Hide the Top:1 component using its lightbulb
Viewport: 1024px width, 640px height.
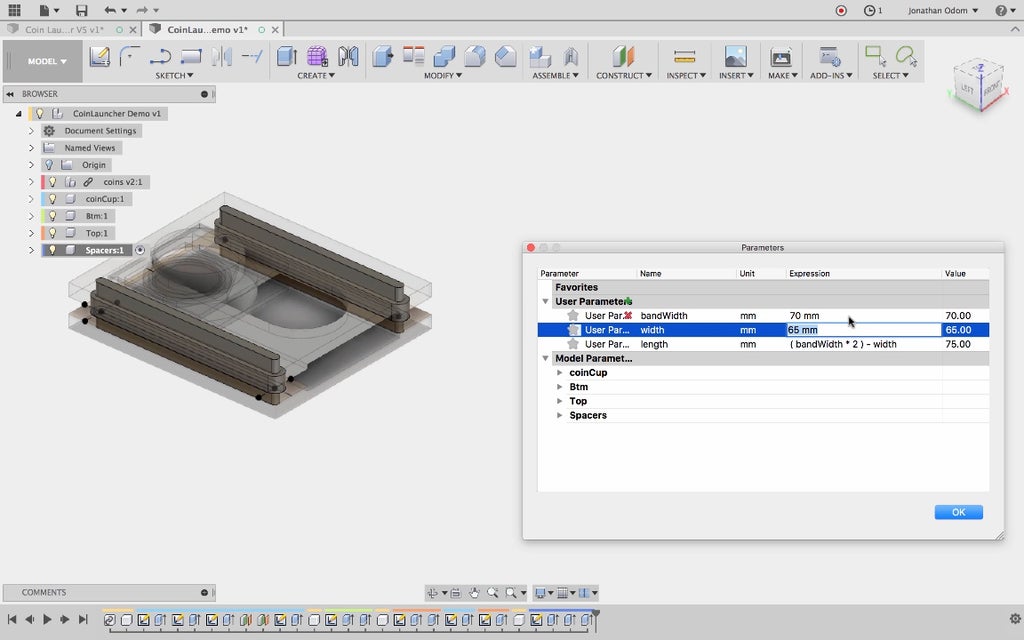[x=52, y=233]
